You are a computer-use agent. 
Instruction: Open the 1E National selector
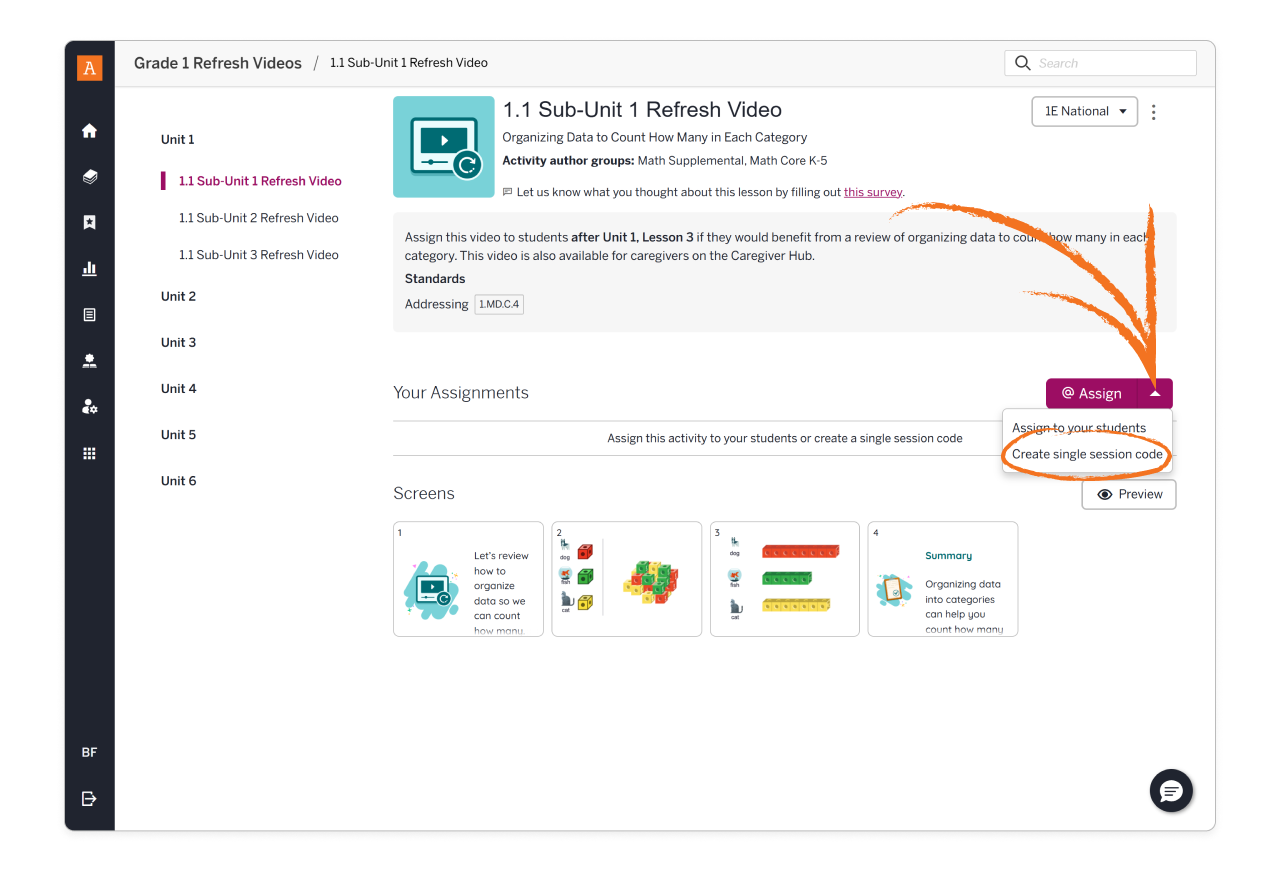[1084, 111]
